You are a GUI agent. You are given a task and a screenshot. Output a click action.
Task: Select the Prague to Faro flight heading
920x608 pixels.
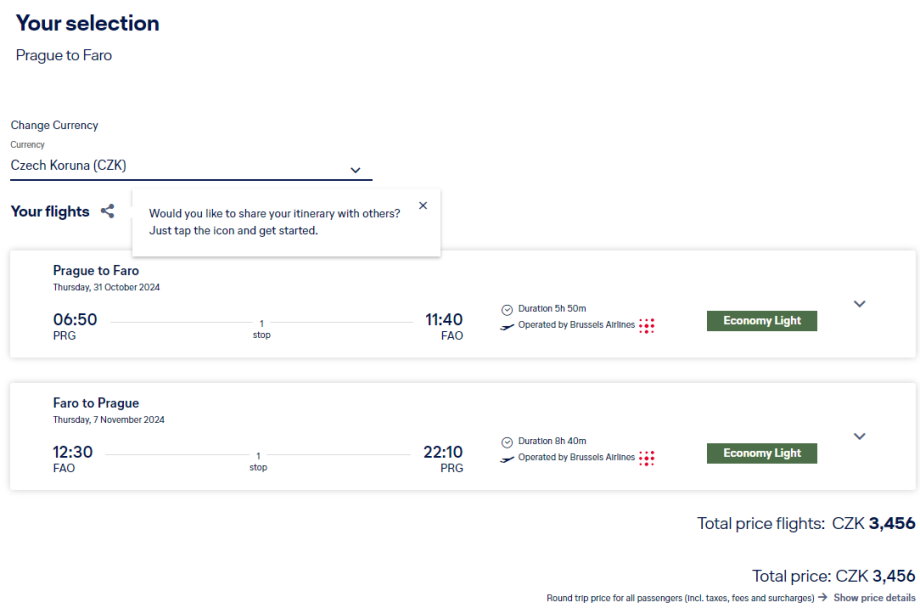tap(96, 271)
